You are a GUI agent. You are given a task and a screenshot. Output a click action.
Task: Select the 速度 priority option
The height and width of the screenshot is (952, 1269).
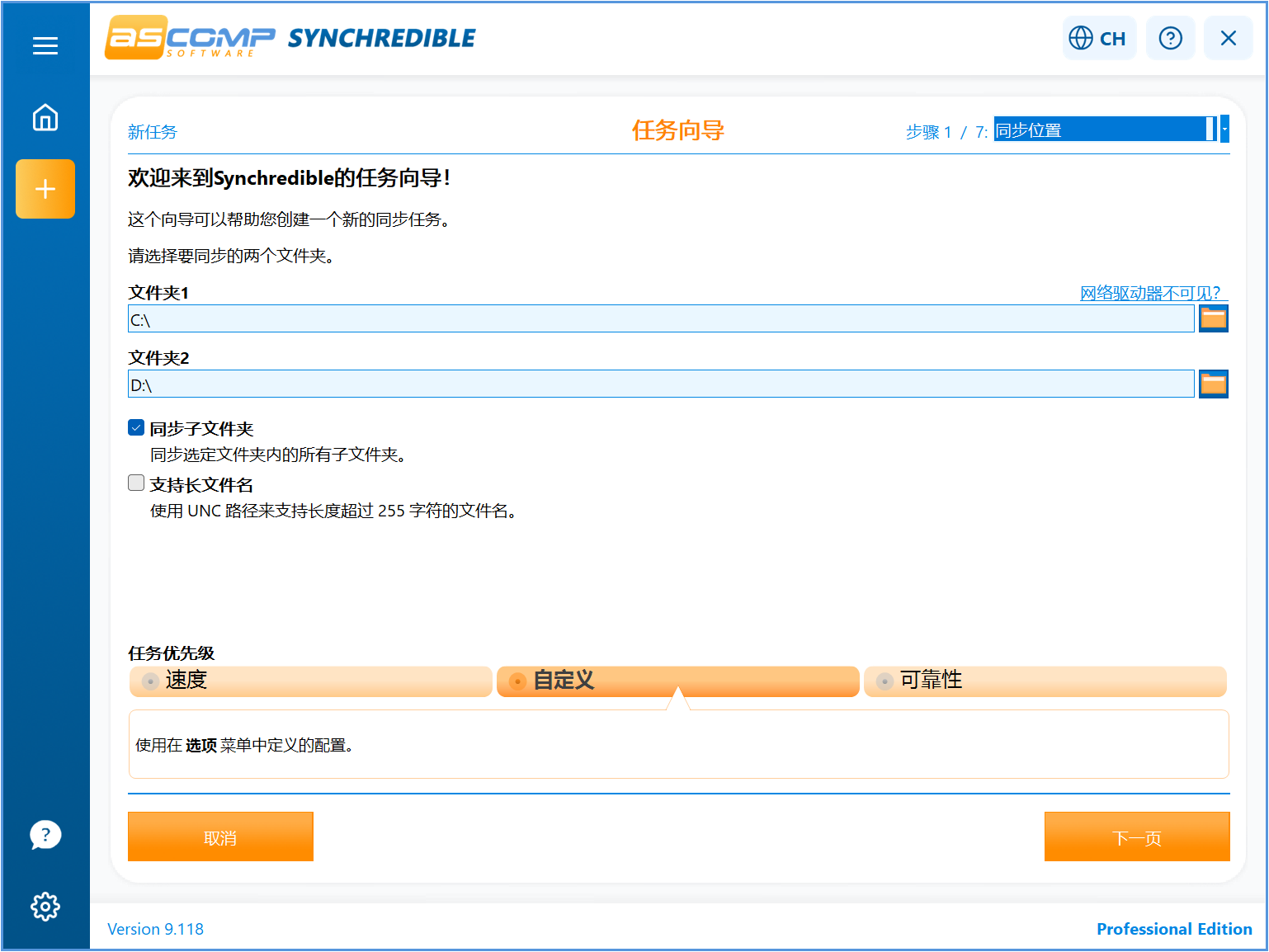[x=311, y=681]
